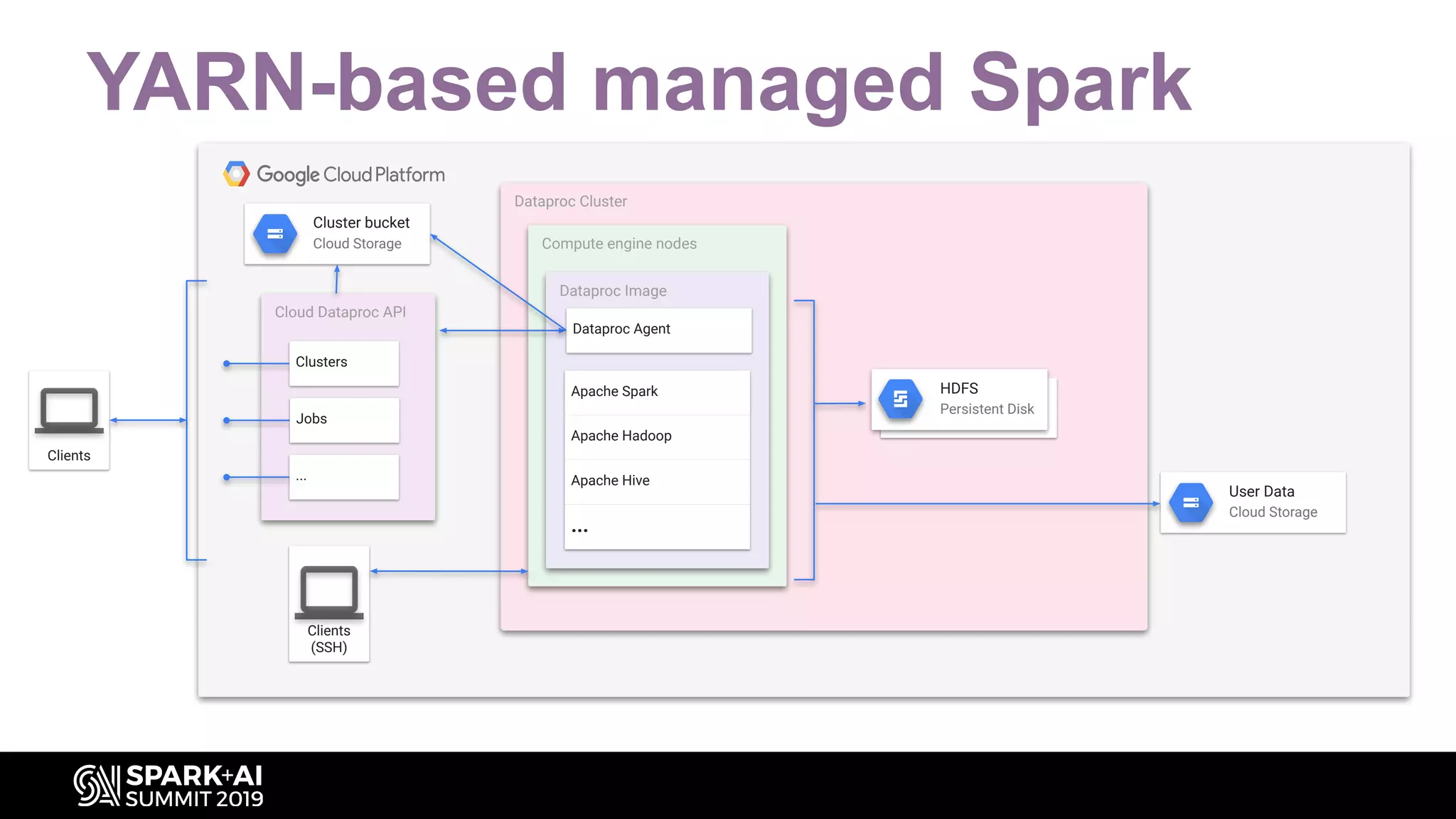Click the Spark+AI Summit logo
Screen dimensions: 1456x819
[x=169, y=786]
